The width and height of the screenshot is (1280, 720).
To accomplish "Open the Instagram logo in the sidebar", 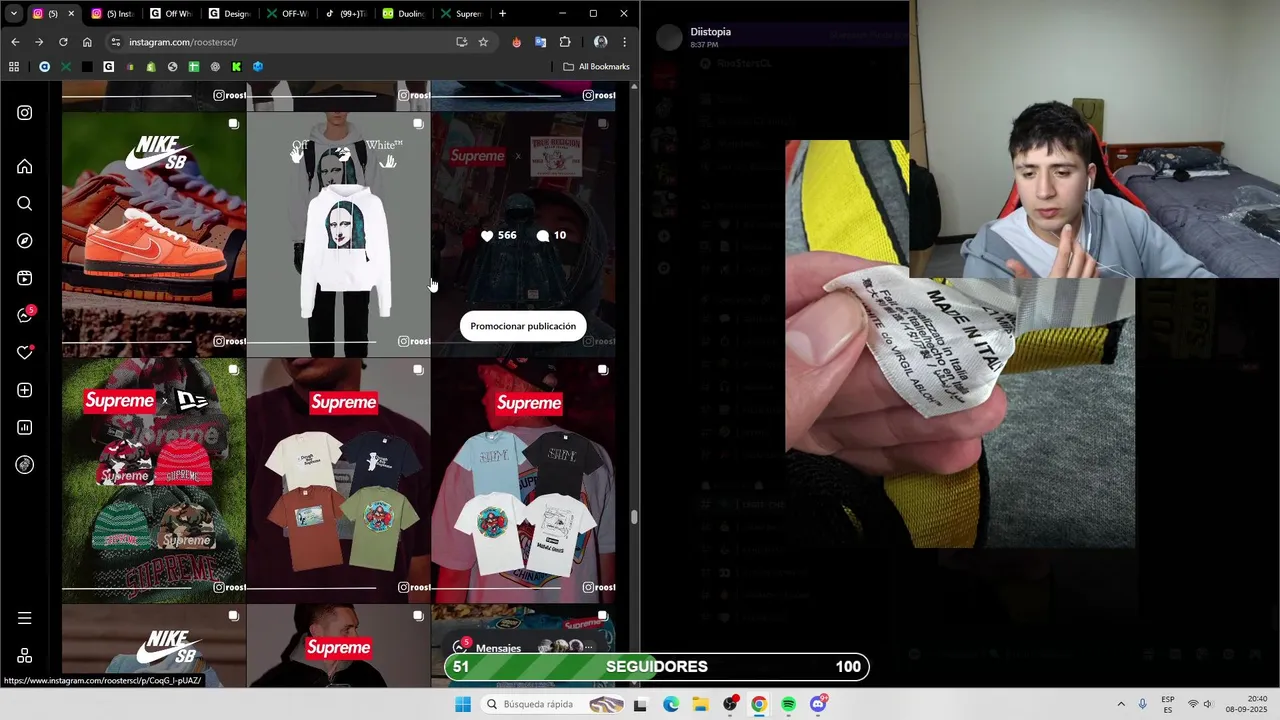I will 25,113.
